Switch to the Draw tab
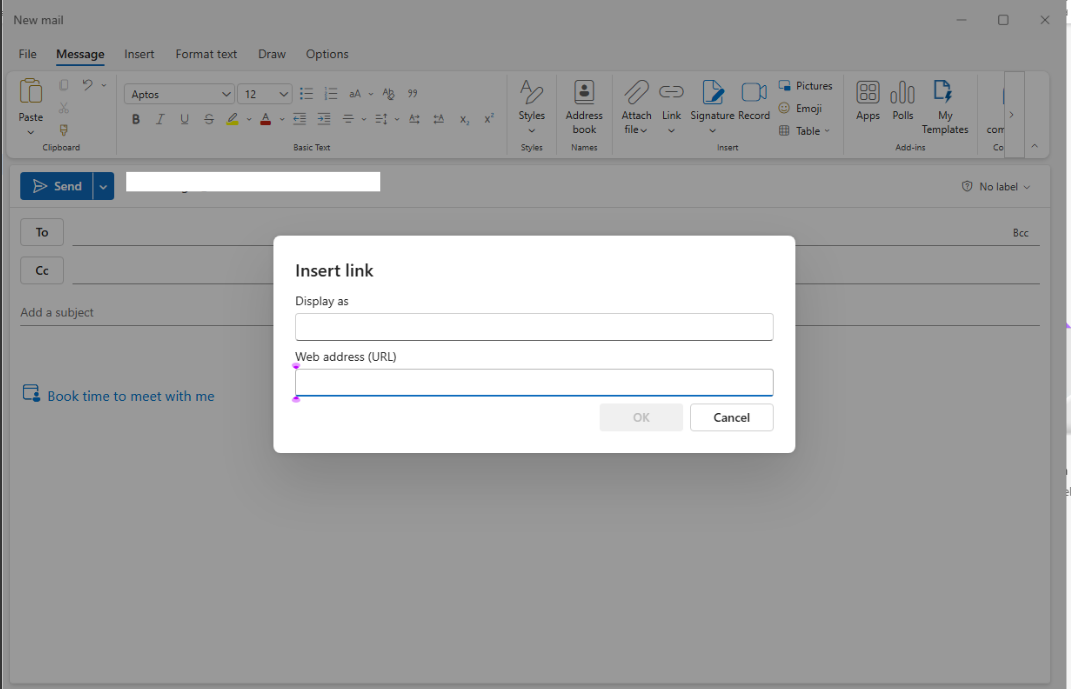 [x=272, y=54]
